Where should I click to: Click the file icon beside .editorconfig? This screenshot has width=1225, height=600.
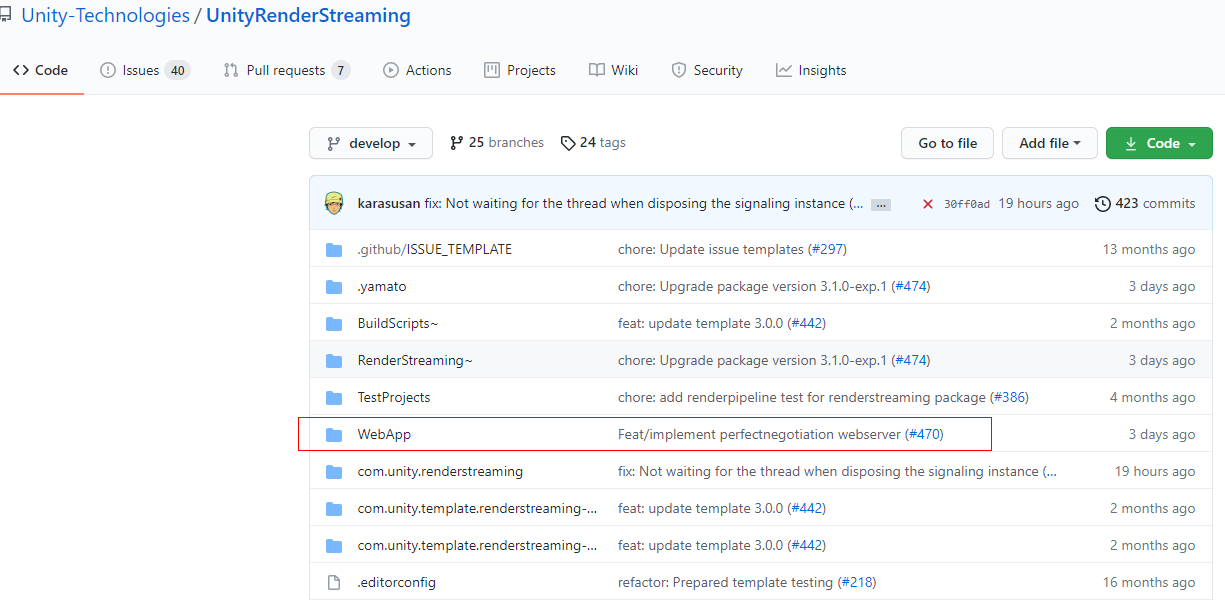pos(334,582)
